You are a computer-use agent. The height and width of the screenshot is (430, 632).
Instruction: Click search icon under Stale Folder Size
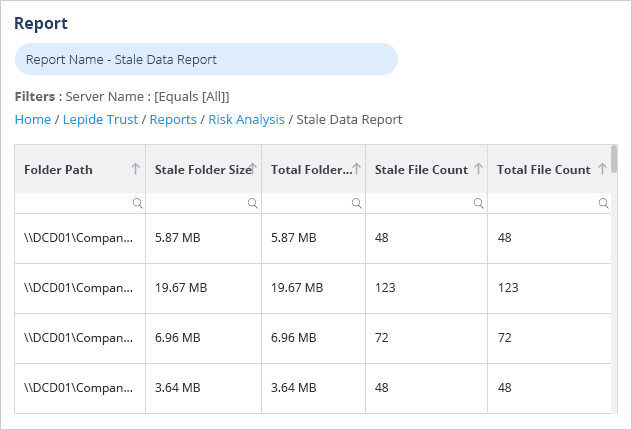253,203
